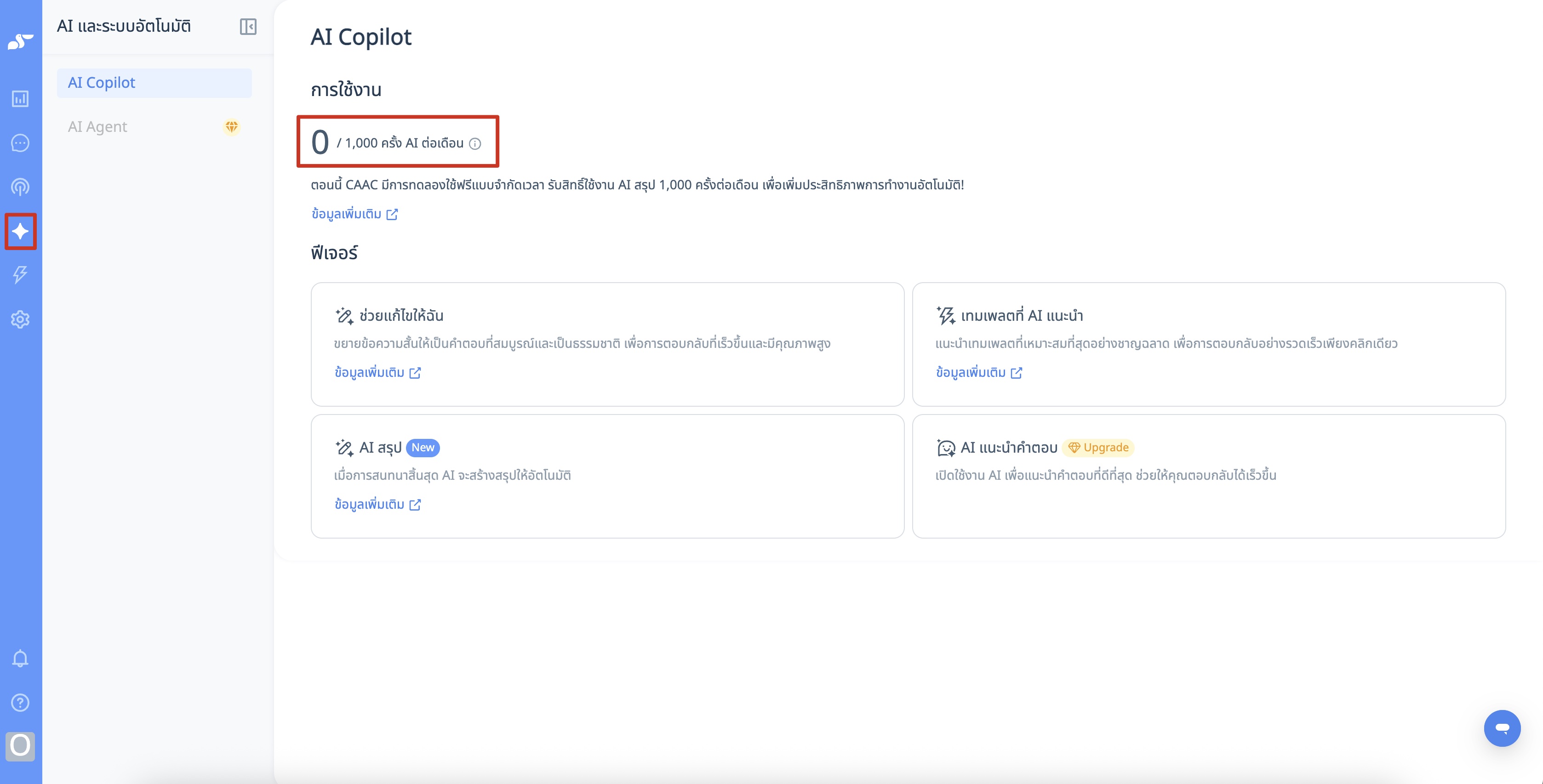The image size is (1543, 784).
Task: Select the AI Agent menu item
Action: tap(154, 127)
